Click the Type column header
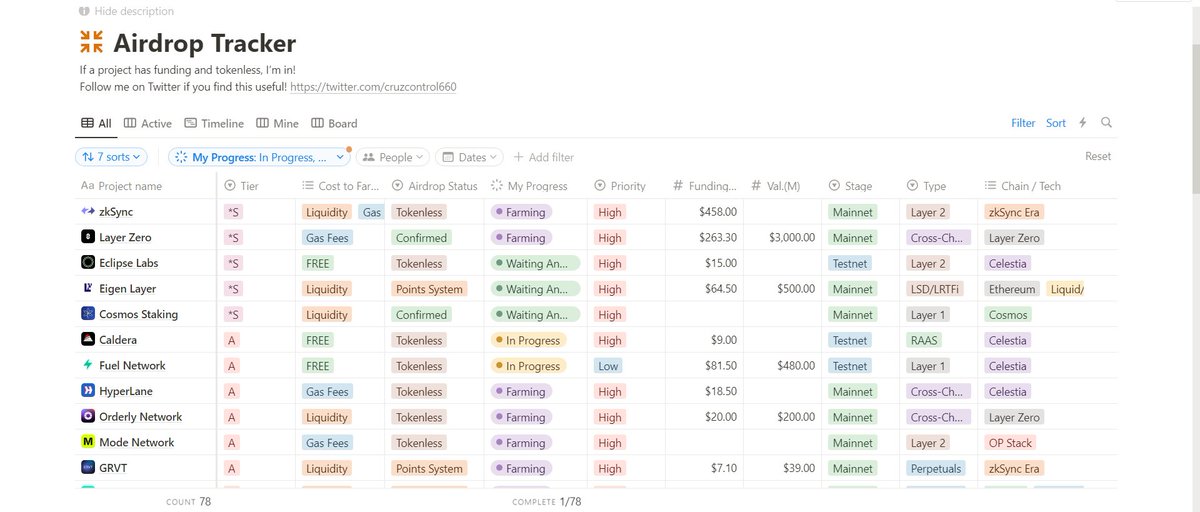This screenshot has height=512, width=1200. [939, 186]
